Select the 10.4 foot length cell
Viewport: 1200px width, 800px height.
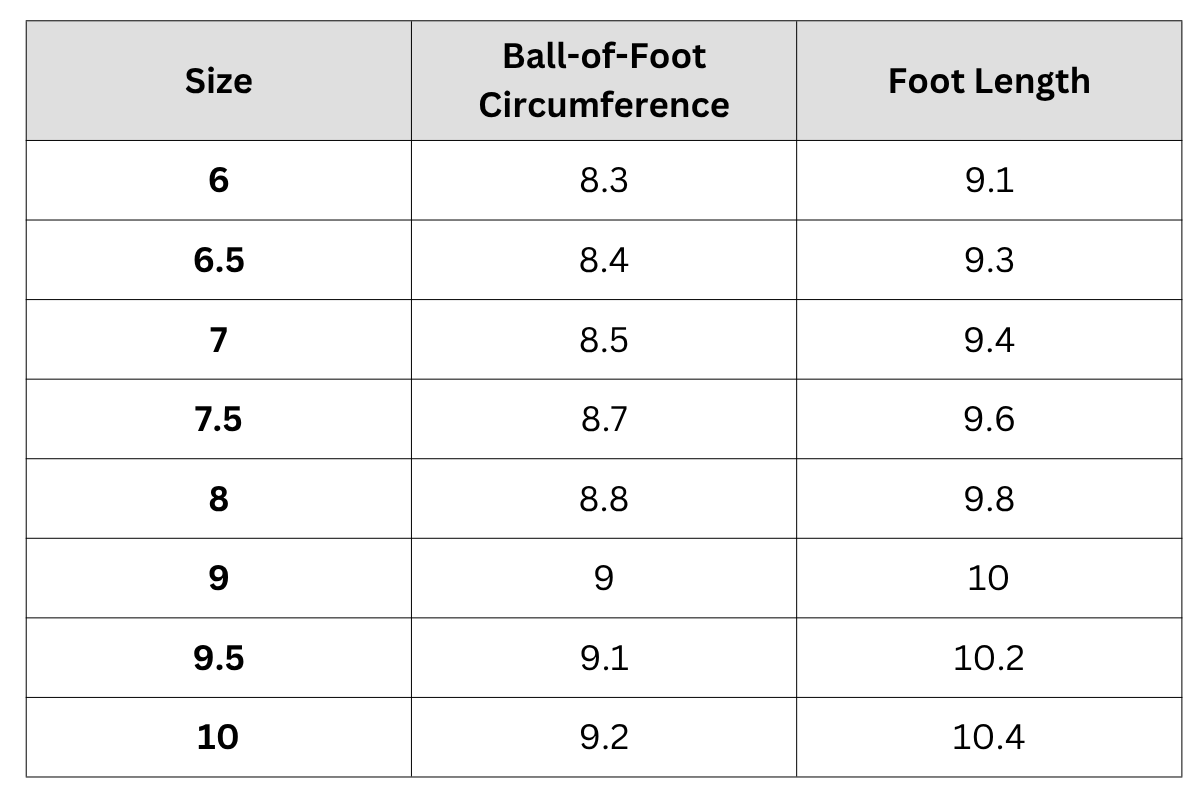(988, 738)
